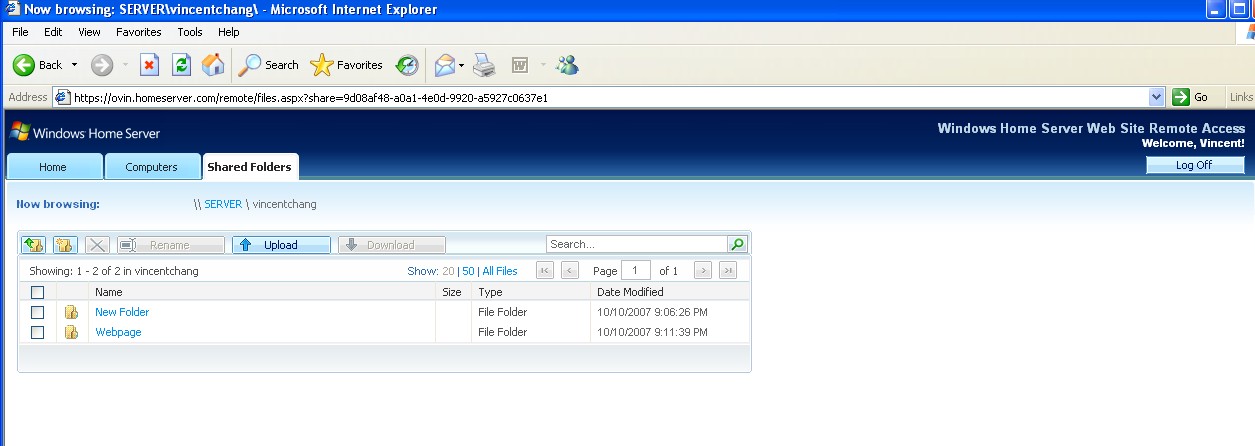Expand the address bar dropdown
Image resolution: width=1255 pixels, height=446 pixels.
pos(1157,97)
